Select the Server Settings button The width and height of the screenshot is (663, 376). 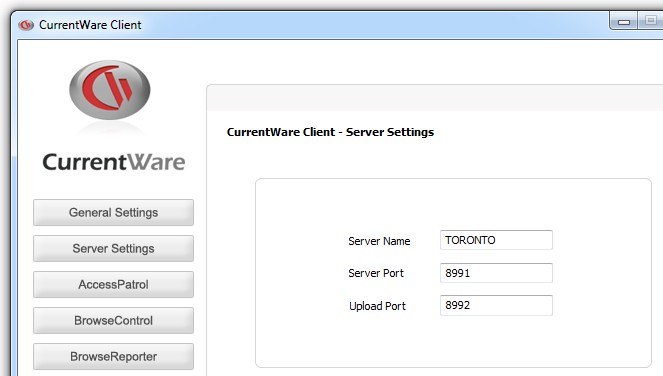pos(113,248)
